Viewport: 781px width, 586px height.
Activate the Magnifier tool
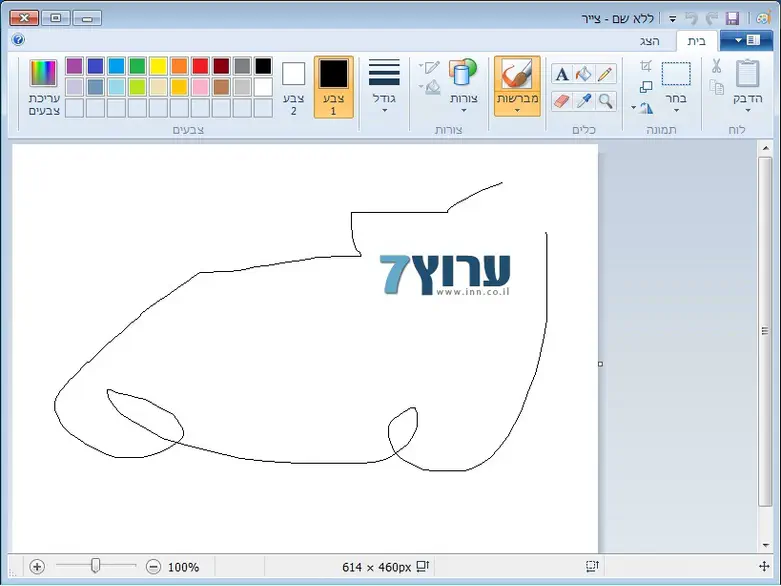(606, 101)
